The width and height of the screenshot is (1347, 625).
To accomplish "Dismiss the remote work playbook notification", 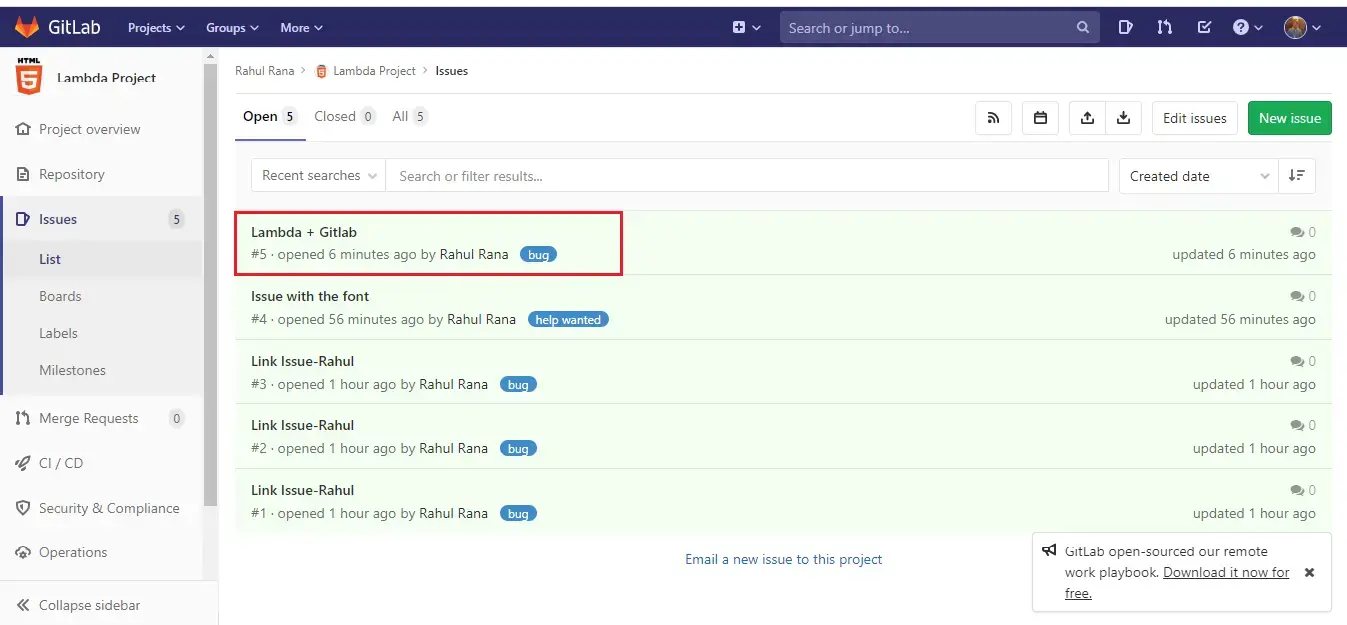I will point(1309,573).
